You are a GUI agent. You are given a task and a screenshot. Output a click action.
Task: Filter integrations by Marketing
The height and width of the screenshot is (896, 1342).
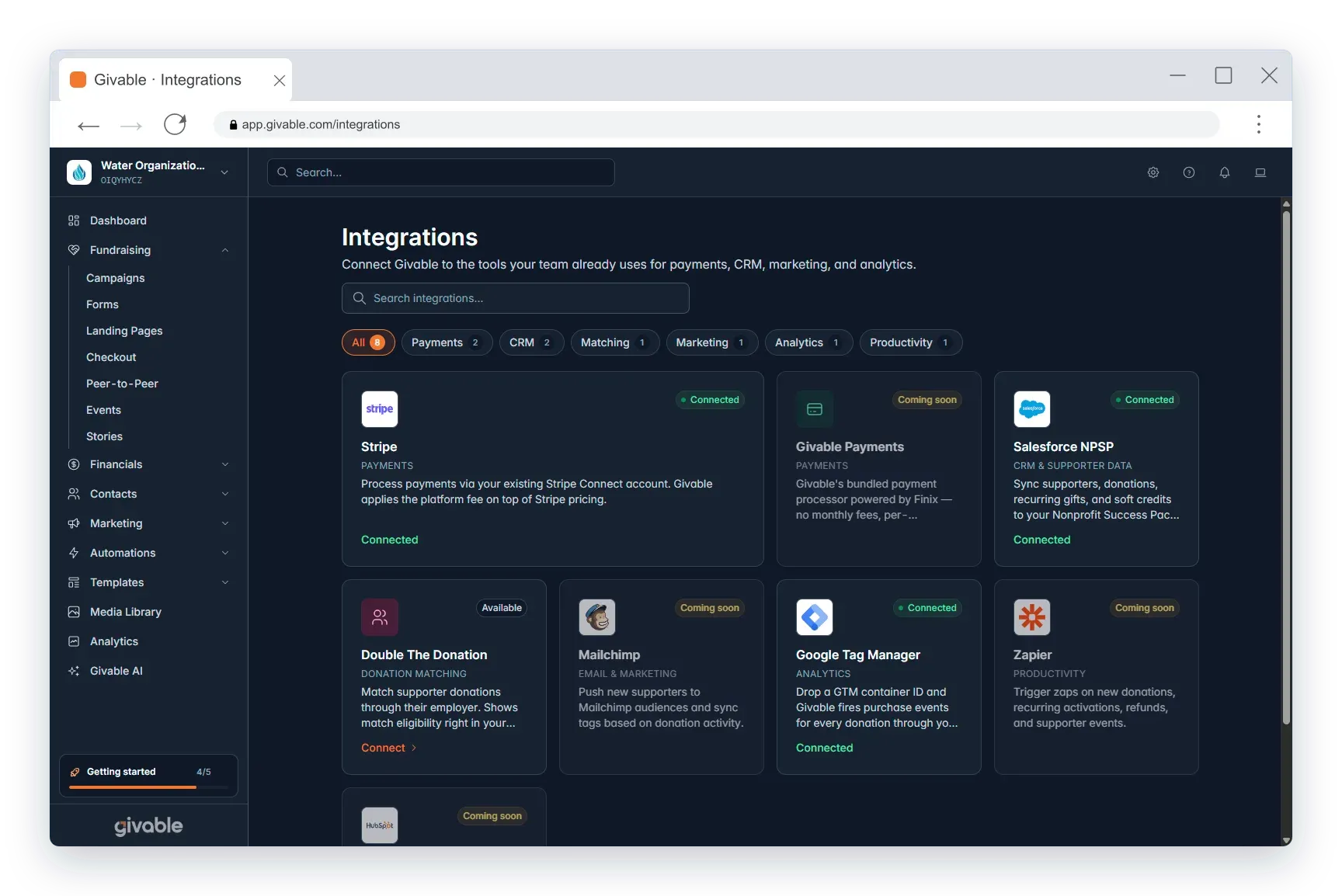(x=711, y=342)
